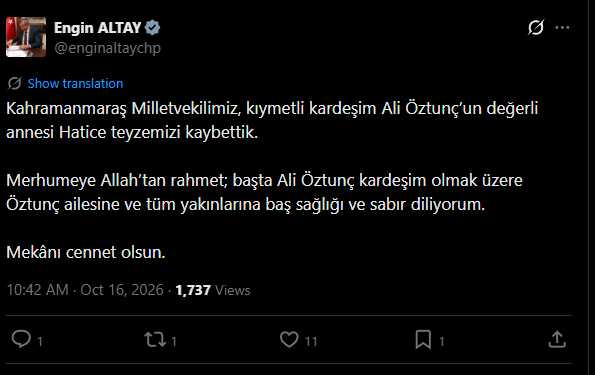Repost this tweet via retweet icon
595x375 pixels.
[155, 339]
